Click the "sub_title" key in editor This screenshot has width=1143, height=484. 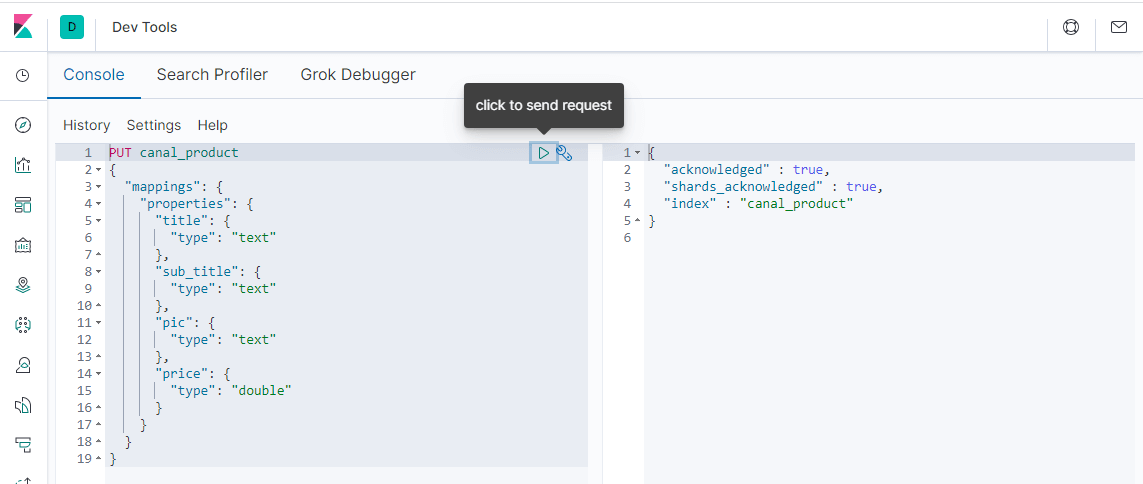[x=197, y=272]
